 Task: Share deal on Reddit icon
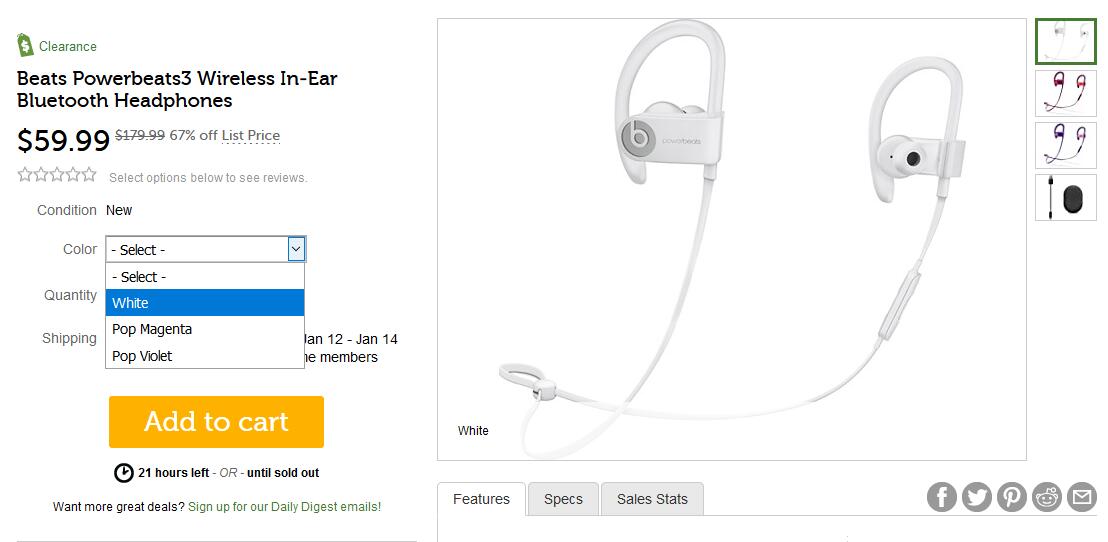coord(1047,497)
